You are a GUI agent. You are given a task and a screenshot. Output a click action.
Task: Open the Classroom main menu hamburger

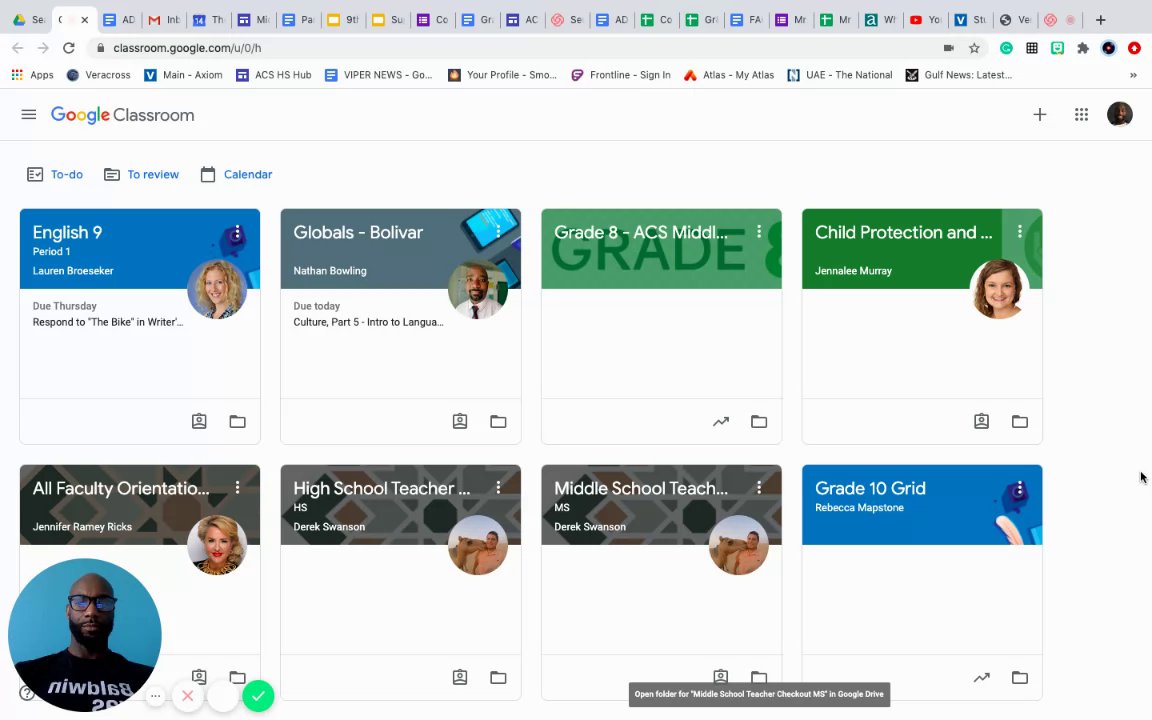click(29, 115)
